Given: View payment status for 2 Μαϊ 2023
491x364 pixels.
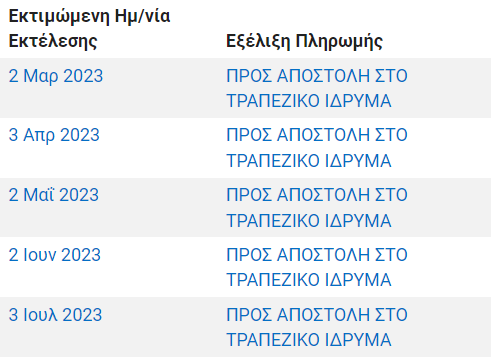Looking at the screenshot, I should [x=317, y=207].
